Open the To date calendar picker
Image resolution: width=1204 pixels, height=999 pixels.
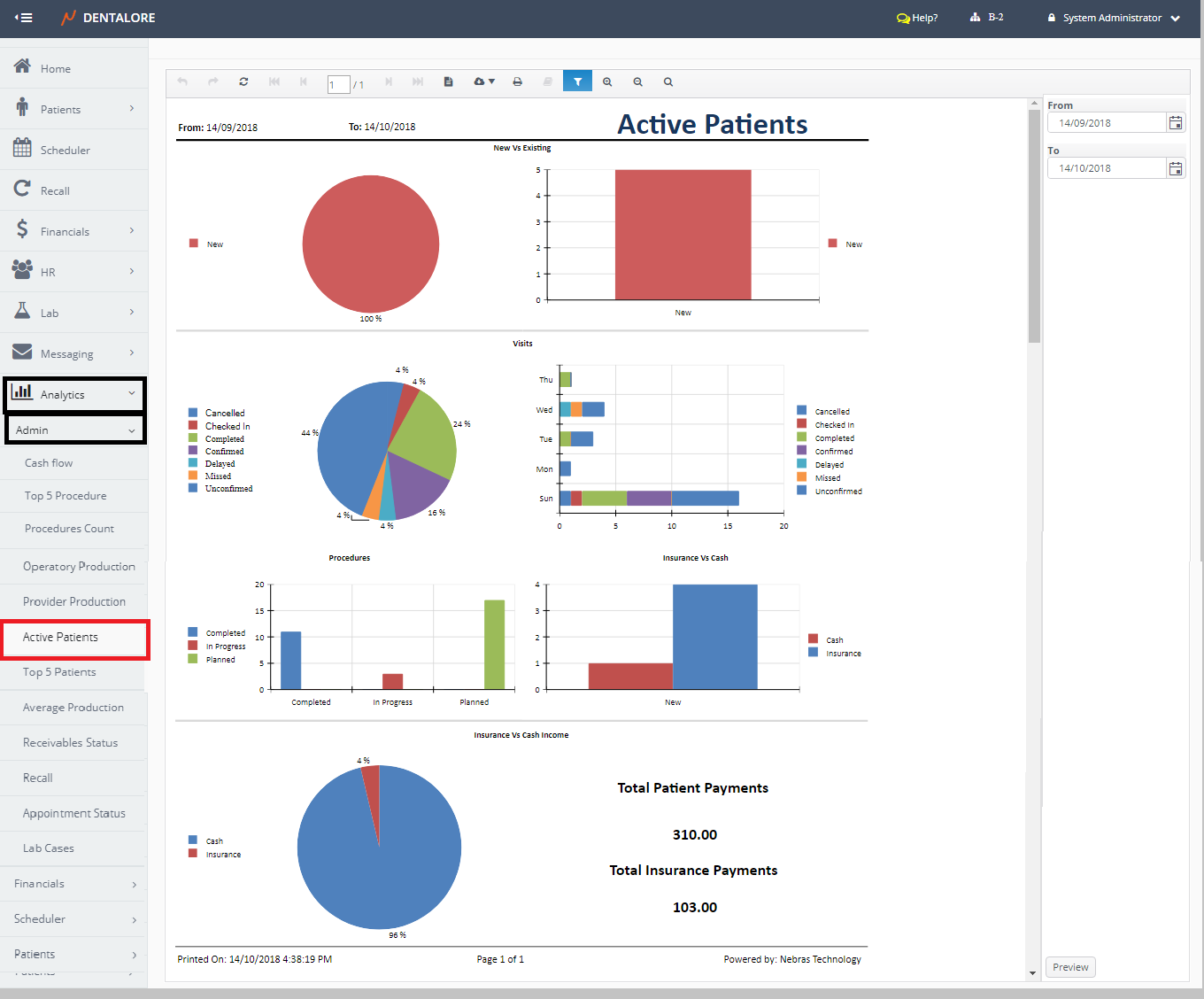[x=1176, y=168]
